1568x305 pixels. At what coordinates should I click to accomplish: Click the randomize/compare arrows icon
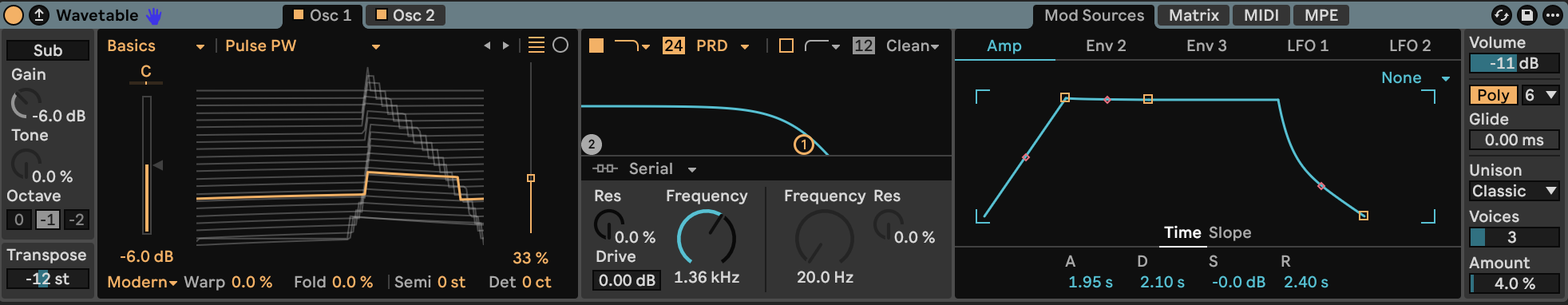tap(1501, 15)
